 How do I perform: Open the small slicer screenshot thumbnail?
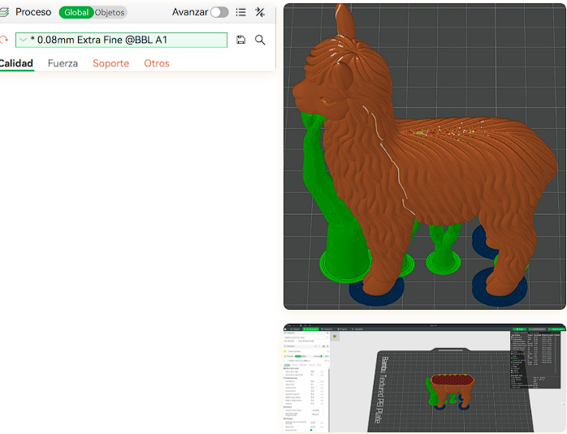point(425,378)
